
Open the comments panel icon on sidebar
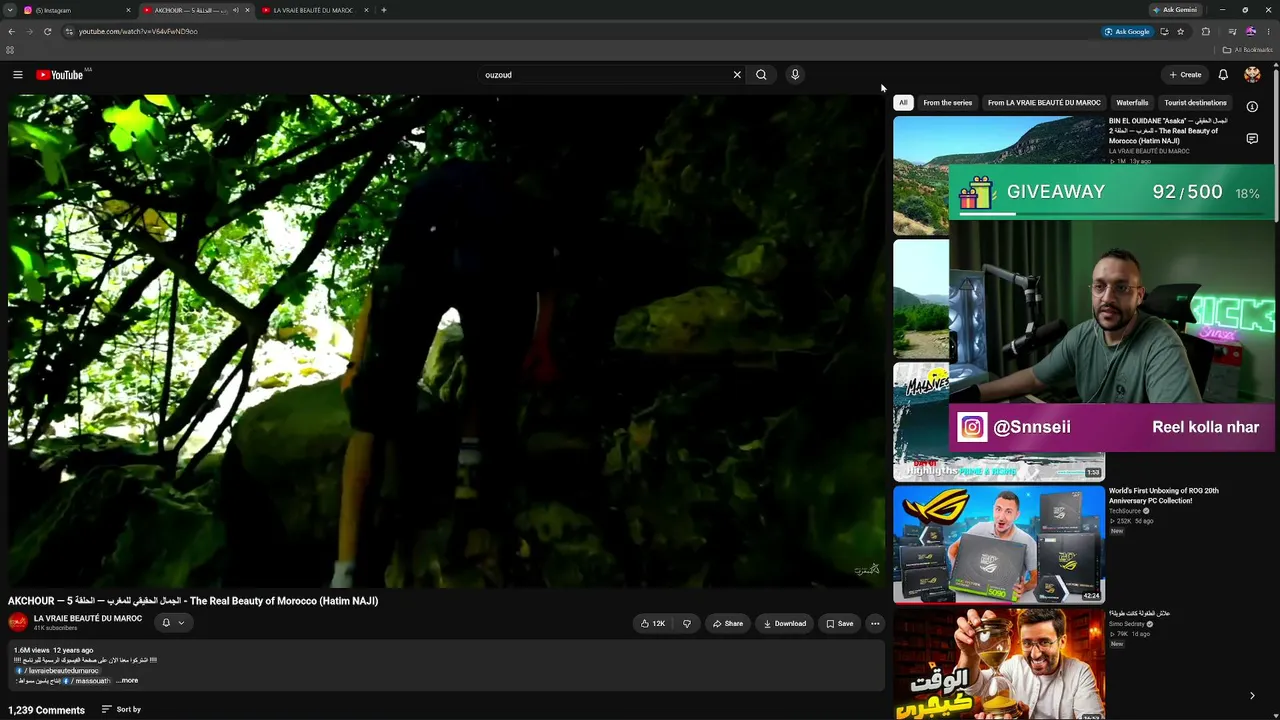click(x=1252, y=139)
